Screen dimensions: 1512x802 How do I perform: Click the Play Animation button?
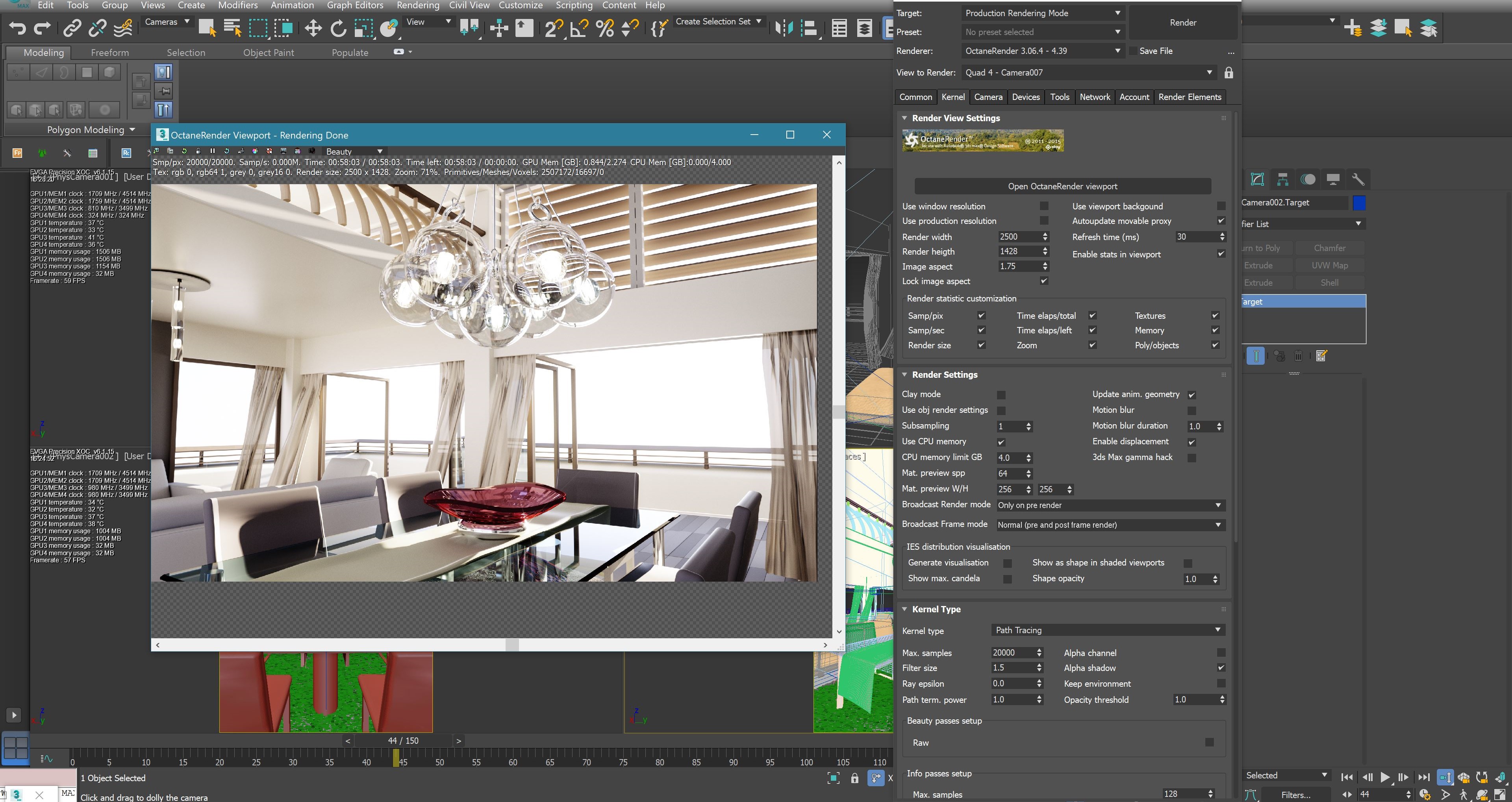[1385, 777]
